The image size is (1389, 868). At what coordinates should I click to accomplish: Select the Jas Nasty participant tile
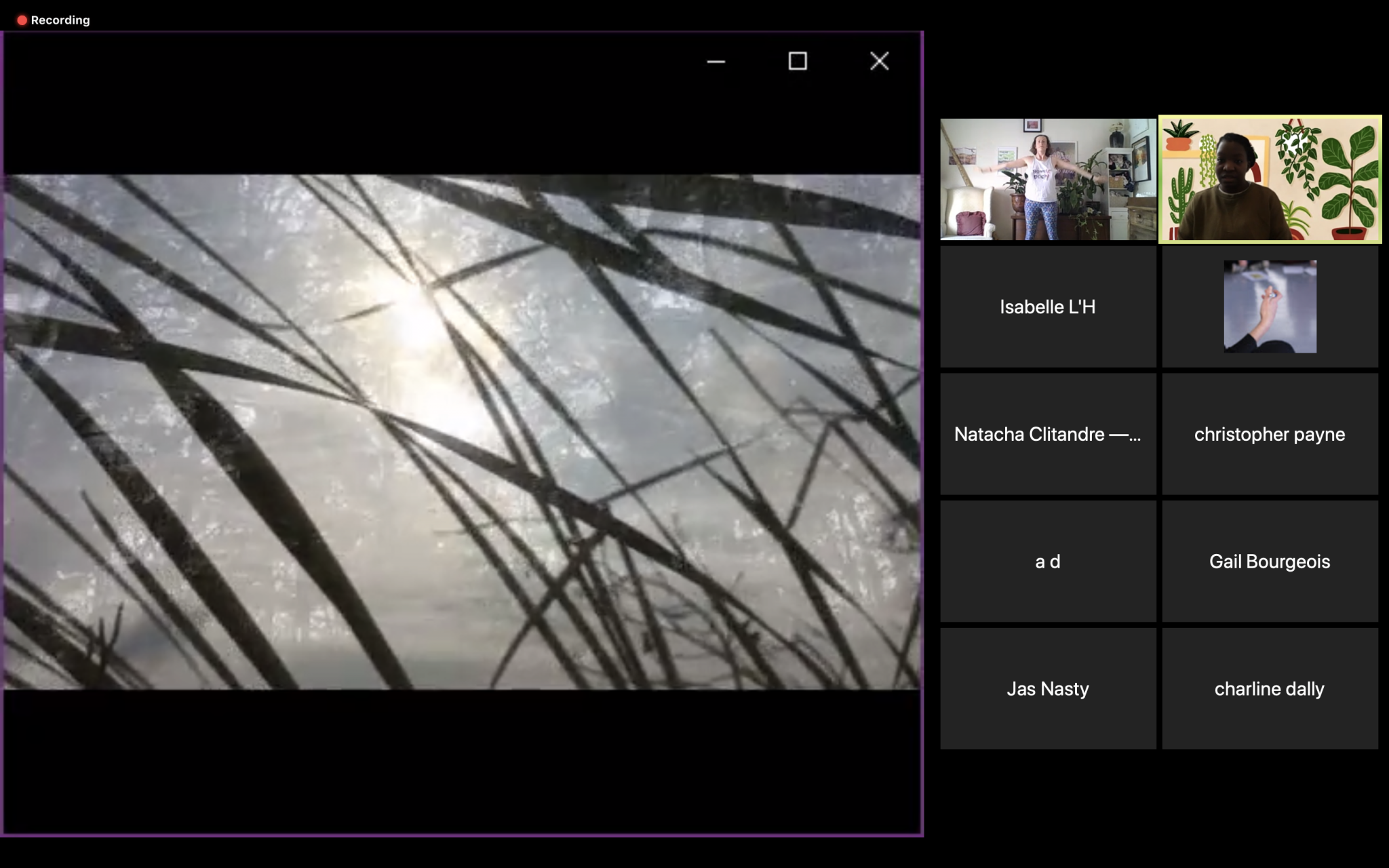point(1048,688)
